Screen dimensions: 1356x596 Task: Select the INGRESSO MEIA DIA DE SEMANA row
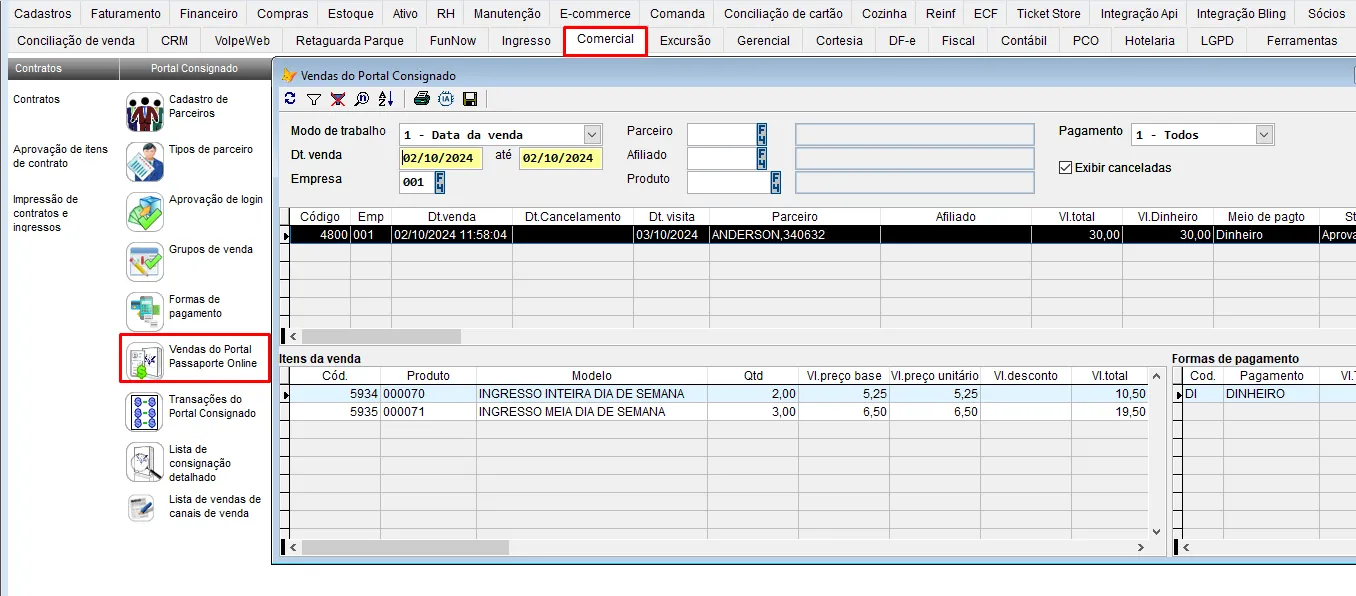pos(571,412)
